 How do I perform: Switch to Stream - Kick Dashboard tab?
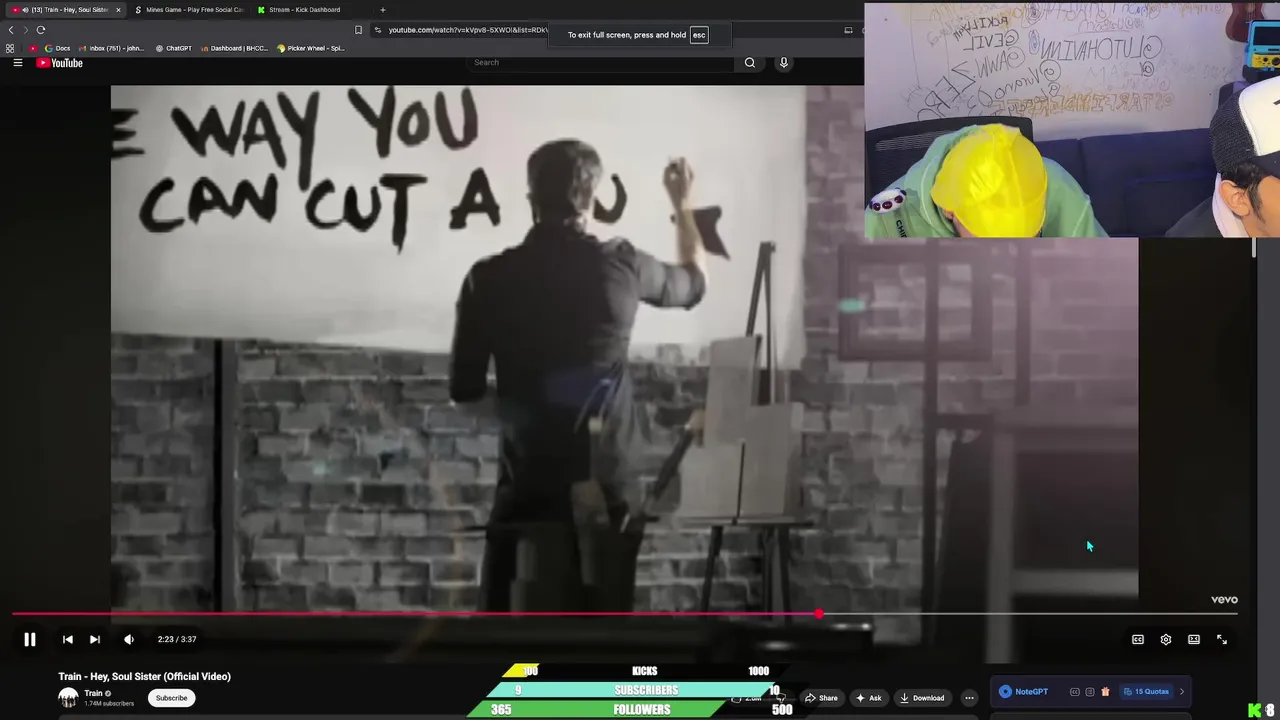click(304, 10)
